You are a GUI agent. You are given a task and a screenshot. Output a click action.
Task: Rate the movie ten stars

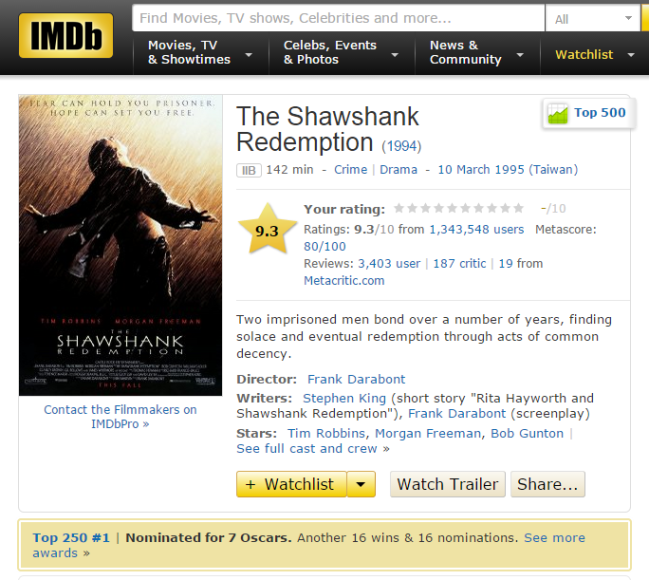point(519,208)
